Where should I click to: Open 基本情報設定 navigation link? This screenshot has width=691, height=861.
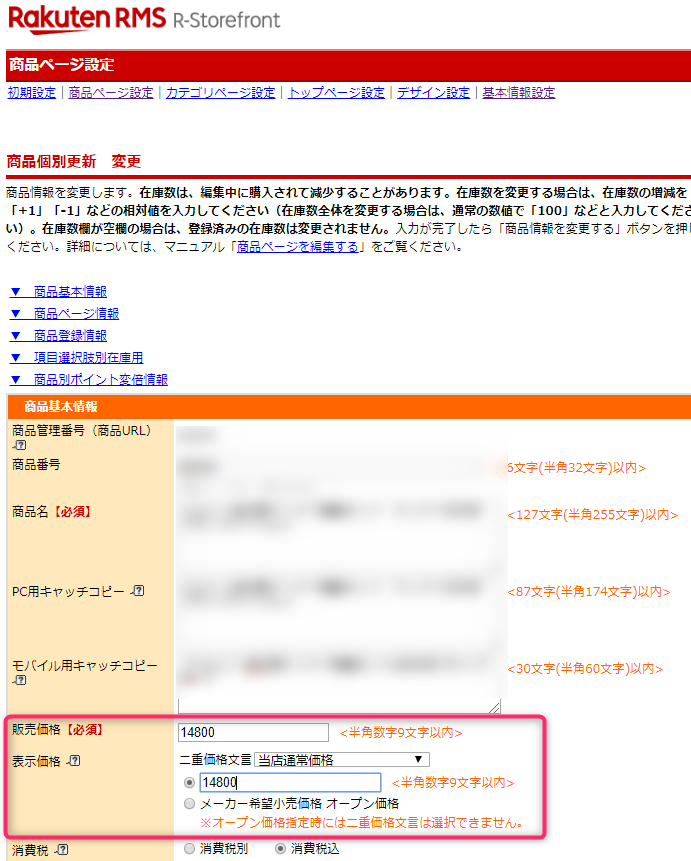(x=519, y=93)
